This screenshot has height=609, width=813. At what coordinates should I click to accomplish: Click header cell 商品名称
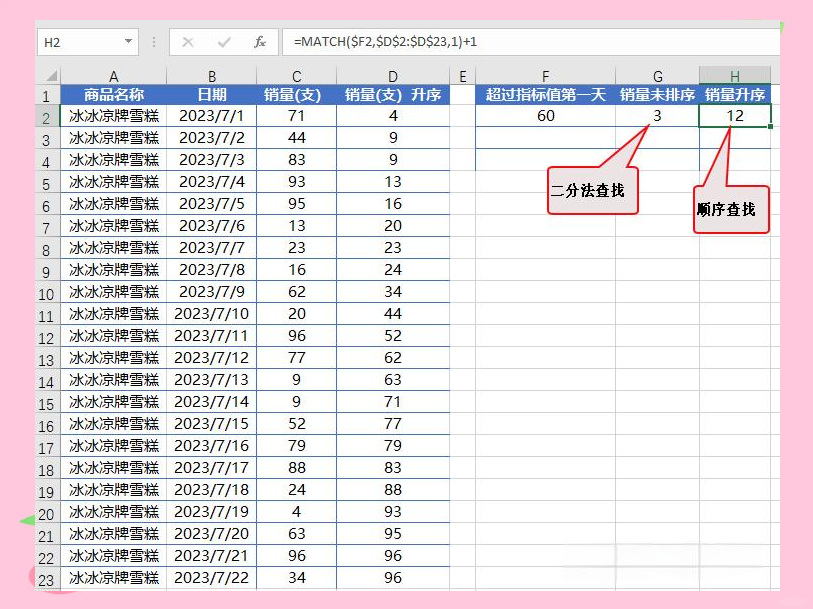tap(114, 95)
